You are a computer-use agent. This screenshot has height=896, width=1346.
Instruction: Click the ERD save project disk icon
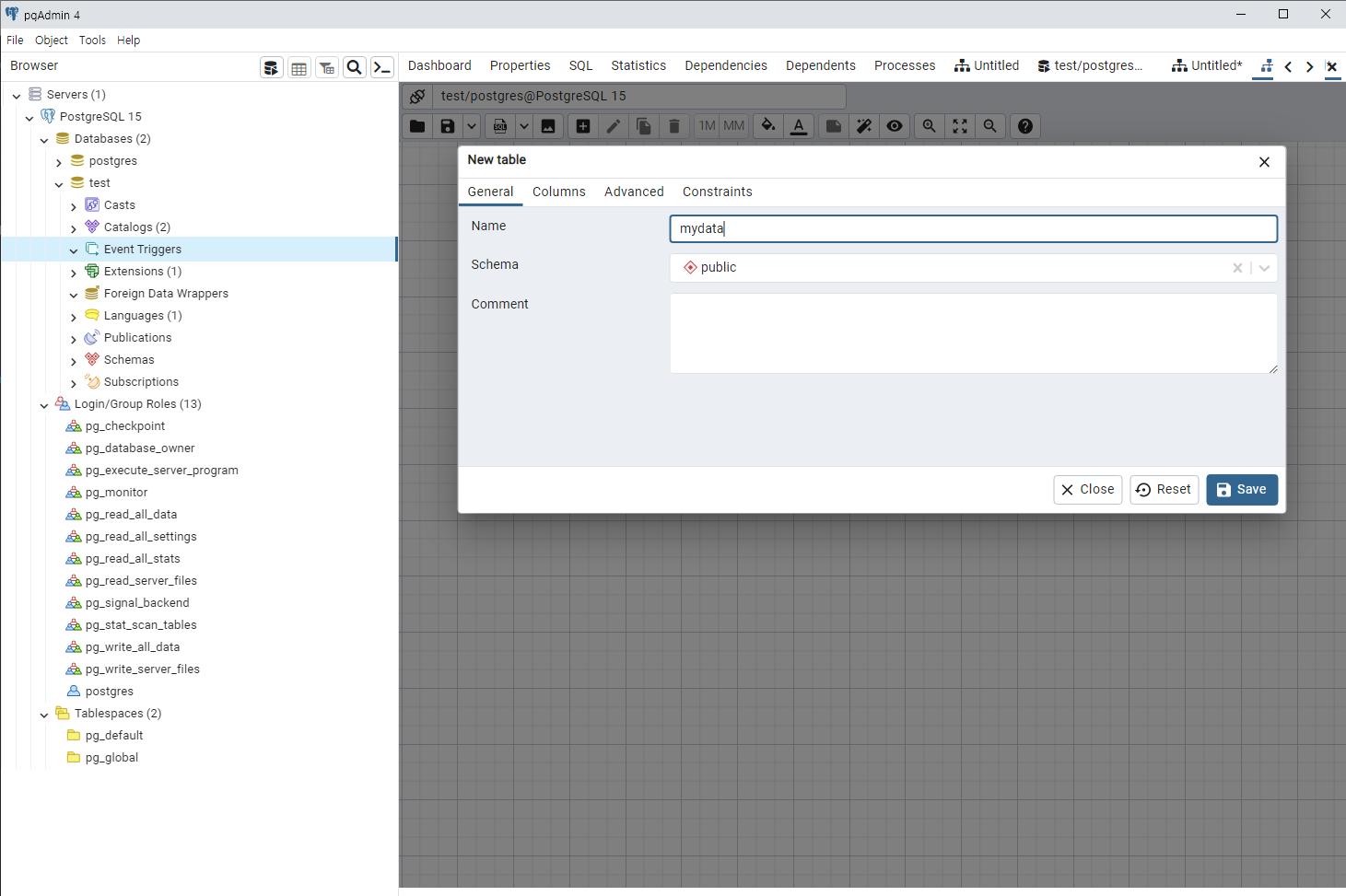click(x=447, y=126)
